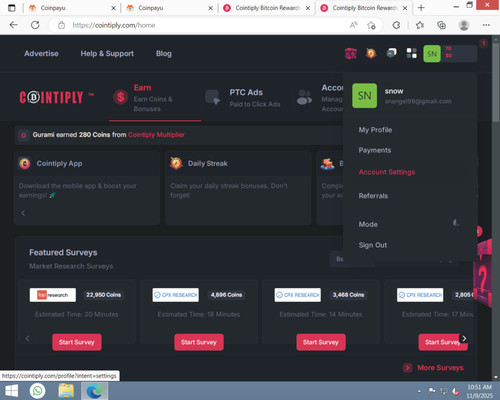500x400 pixels.
Task: Click the coin balance display in header
Action: [x=459, y=54]
